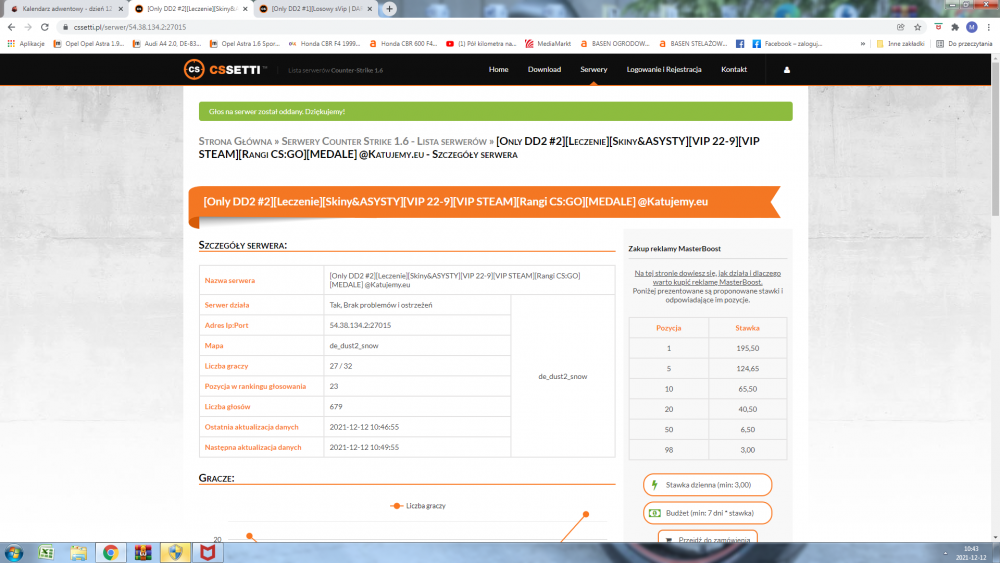Open MediaMarkt bookmark
1000x563 pixels.
(x=548, y=44)
